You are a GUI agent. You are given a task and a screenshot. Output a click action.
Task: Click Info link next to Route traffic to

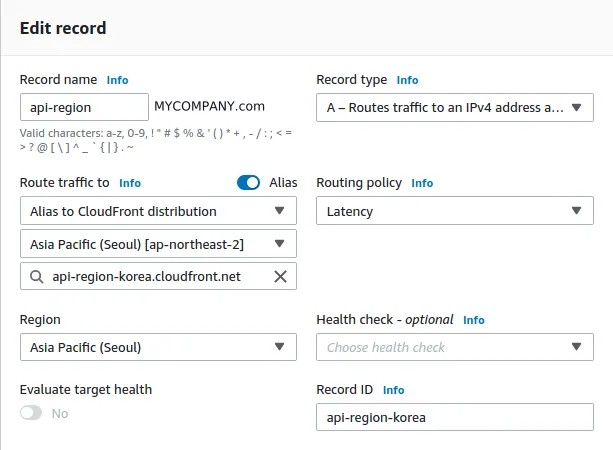point(130,184)
